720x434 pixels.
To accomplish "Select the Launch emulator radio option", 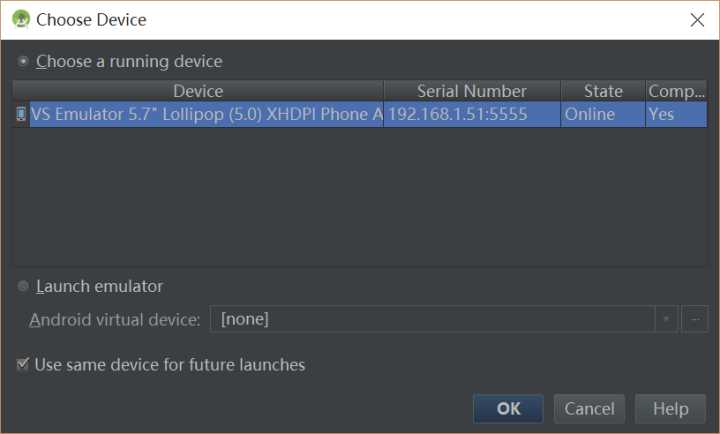I will pyautogui.click(x=23, y=287).
